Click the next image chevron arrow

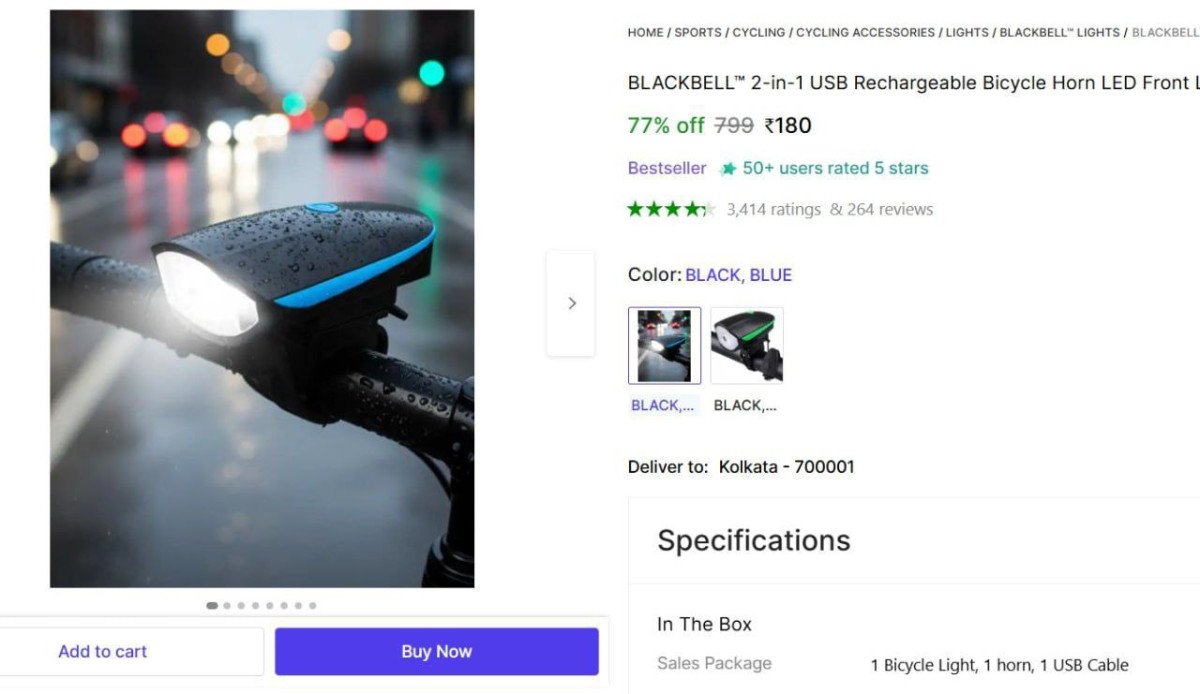tap(571, 303)
